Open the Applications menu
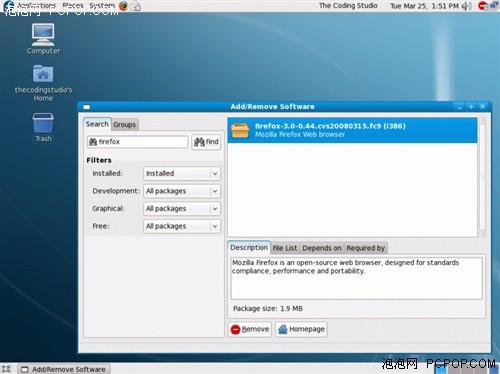The height and width of the screenshot is (374, 500). [x=37, y=6]
